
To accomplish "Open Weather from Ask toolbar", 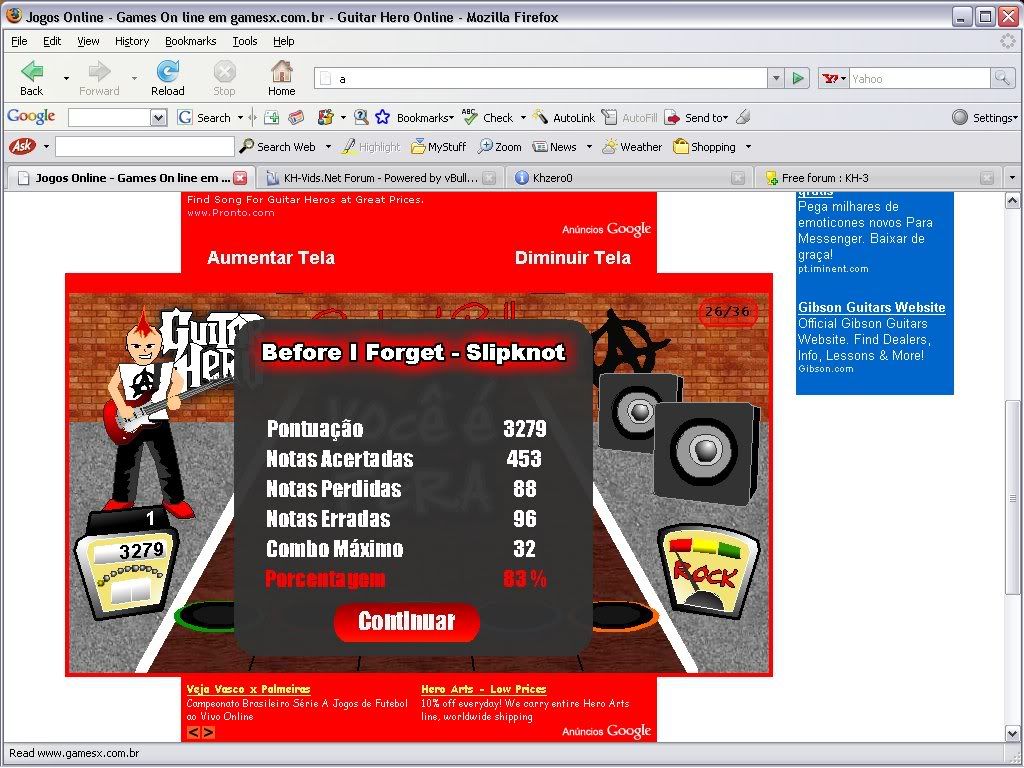I will 632,147.
